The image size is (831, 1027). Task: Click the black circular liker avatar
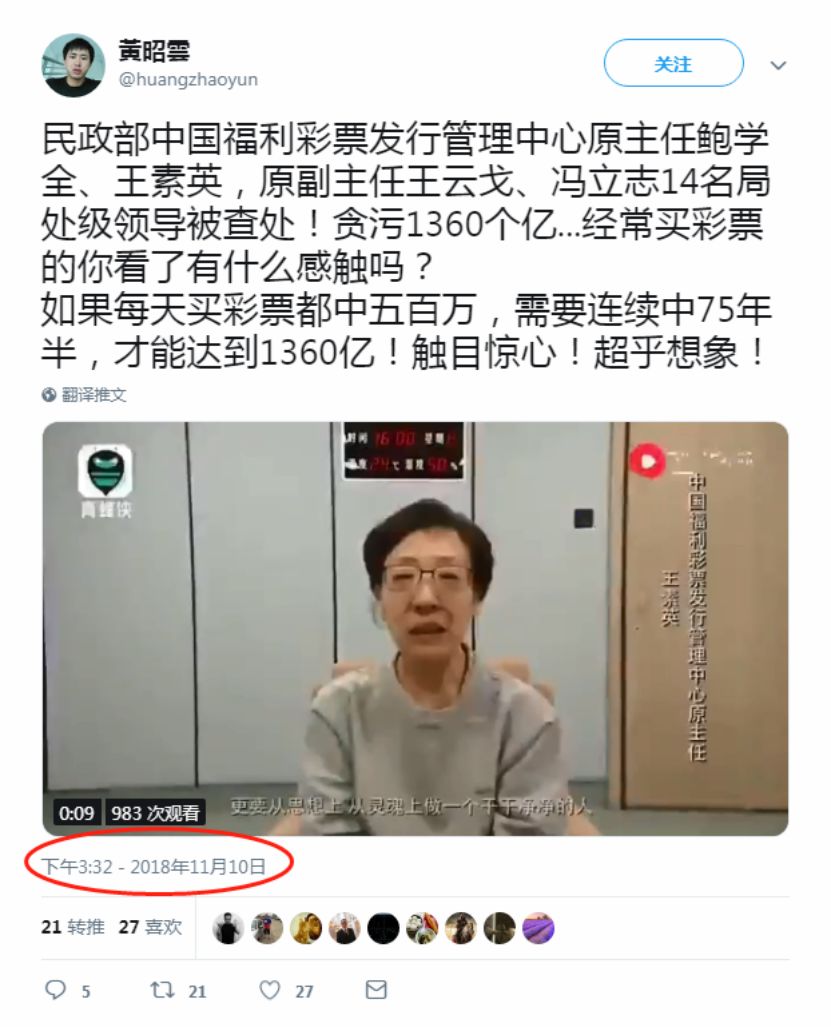pyautogui.click(x=383, y=927)
